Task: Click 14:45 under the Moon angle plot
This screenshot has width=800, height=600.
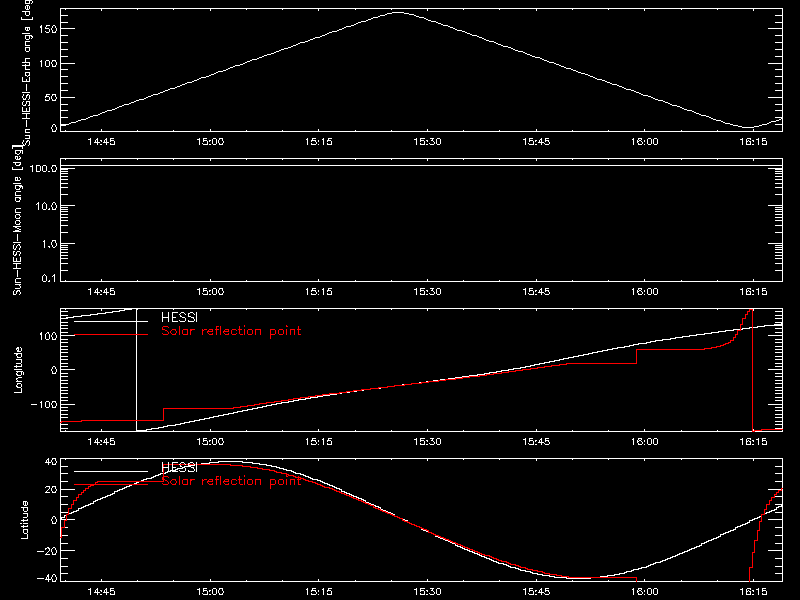Action: (102, 292)
